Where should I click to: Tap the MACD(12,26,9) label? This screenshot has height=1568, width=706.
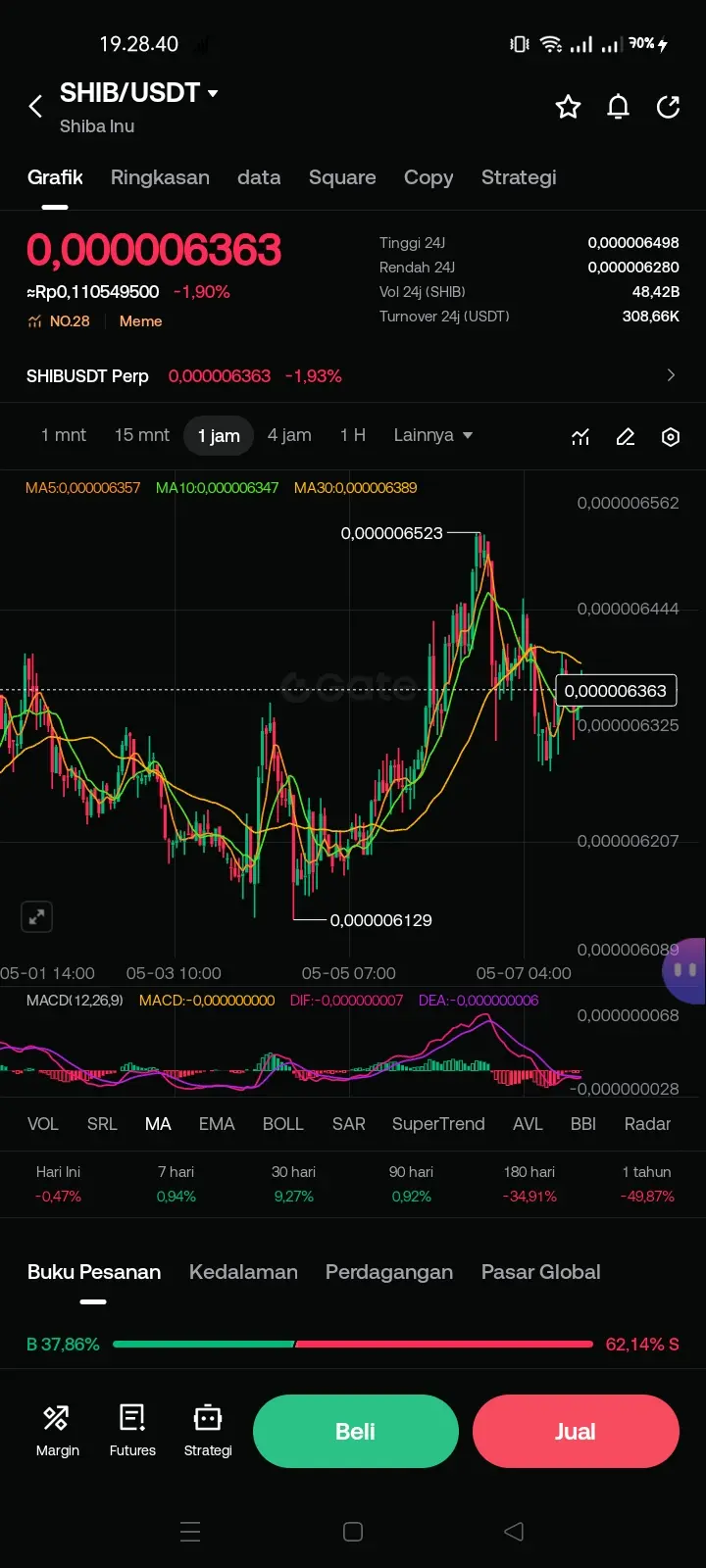(x=75, y=1001)
